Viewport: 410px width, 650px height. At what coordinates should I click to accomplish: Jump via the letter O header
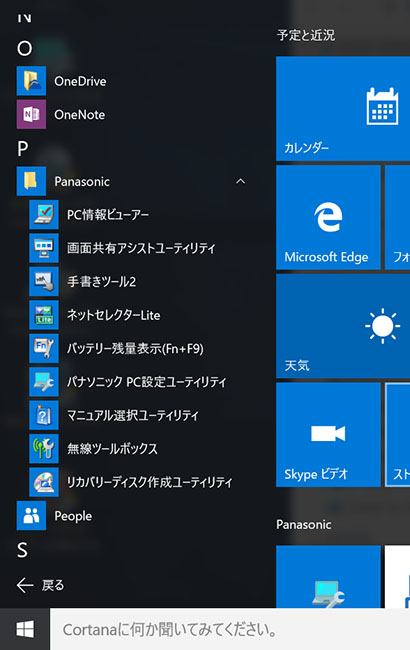click(24, 49)
